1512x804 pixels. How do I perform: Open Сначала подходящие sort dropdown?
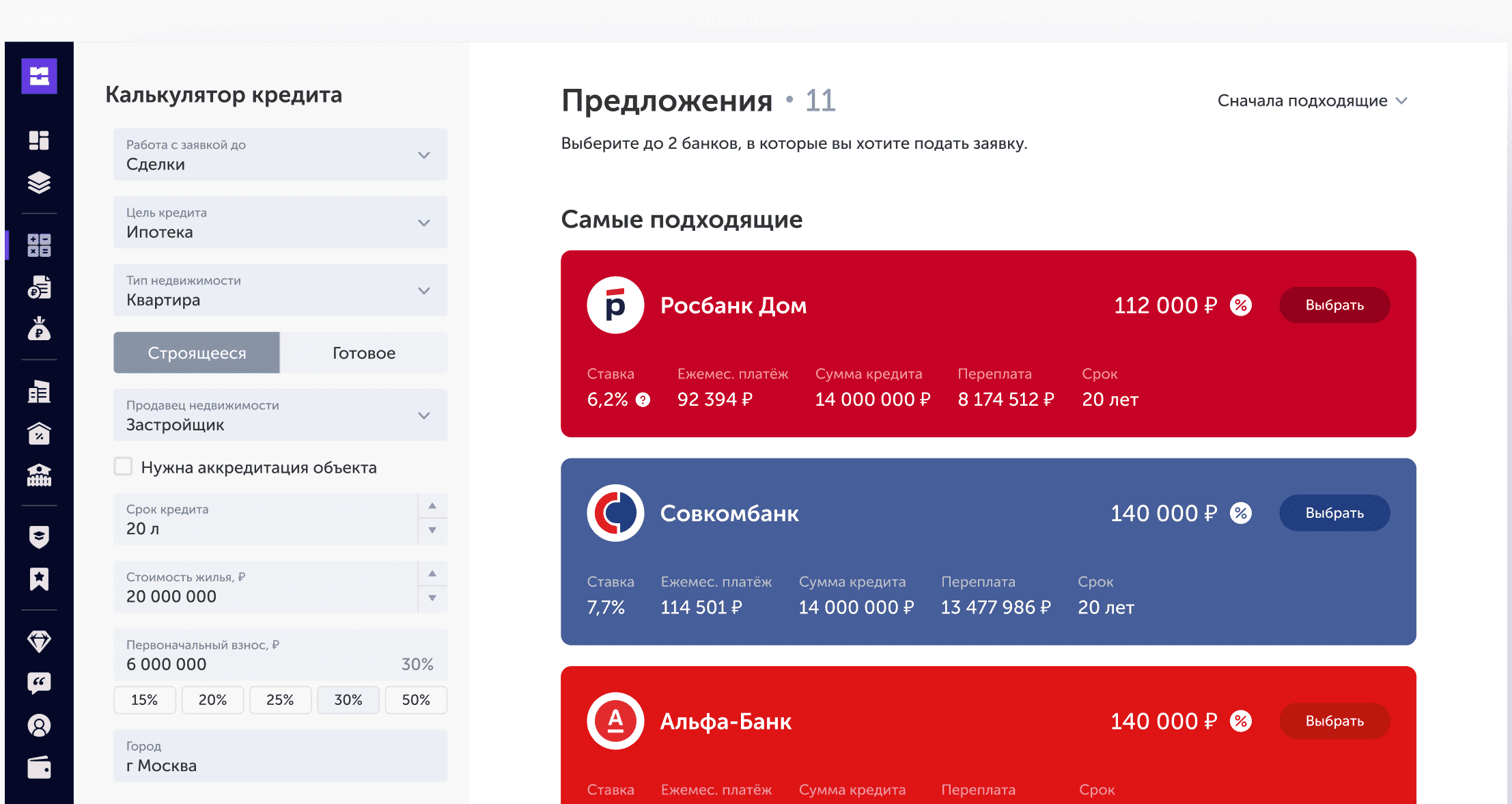click(1312, 101)
